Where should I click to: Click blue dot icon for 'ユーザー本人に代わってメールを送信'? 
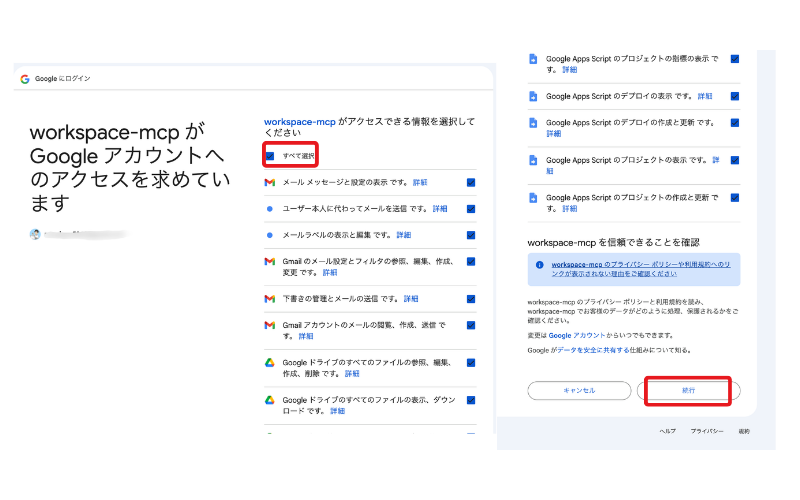tap(270, 209)
